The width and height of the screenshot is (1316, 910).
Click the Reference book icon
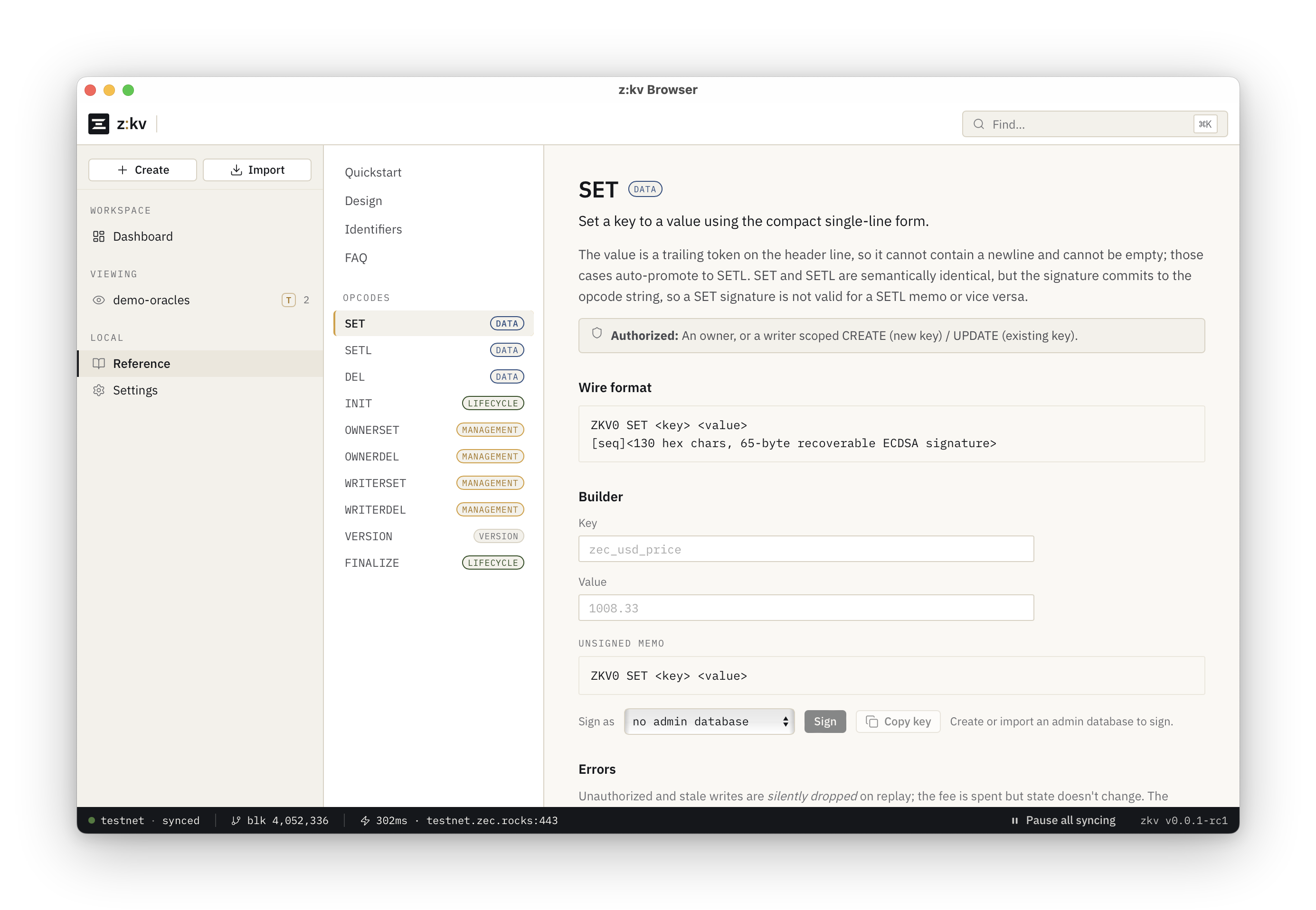pyautogui.click(x=99, y=363)
